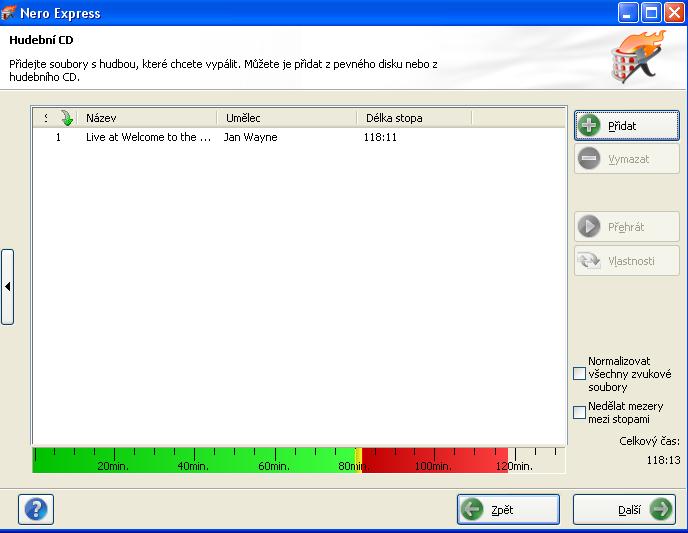
Task: Sort tracks by Název column header
Action: tap(147, 118)
